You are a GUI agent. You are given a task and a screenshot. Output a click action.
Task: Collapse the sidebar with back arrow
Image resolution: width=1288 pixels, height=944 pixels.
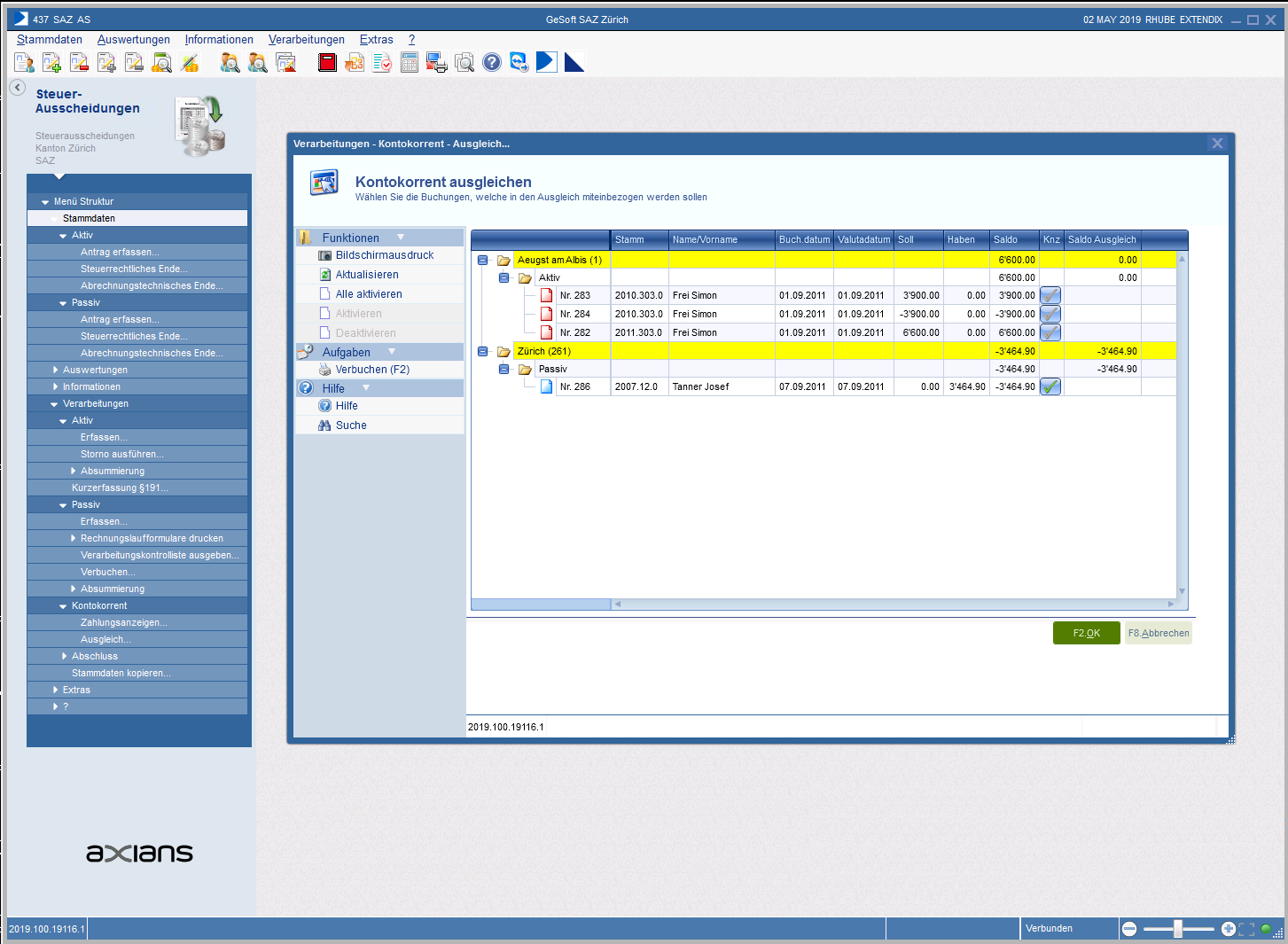[17, 87]
